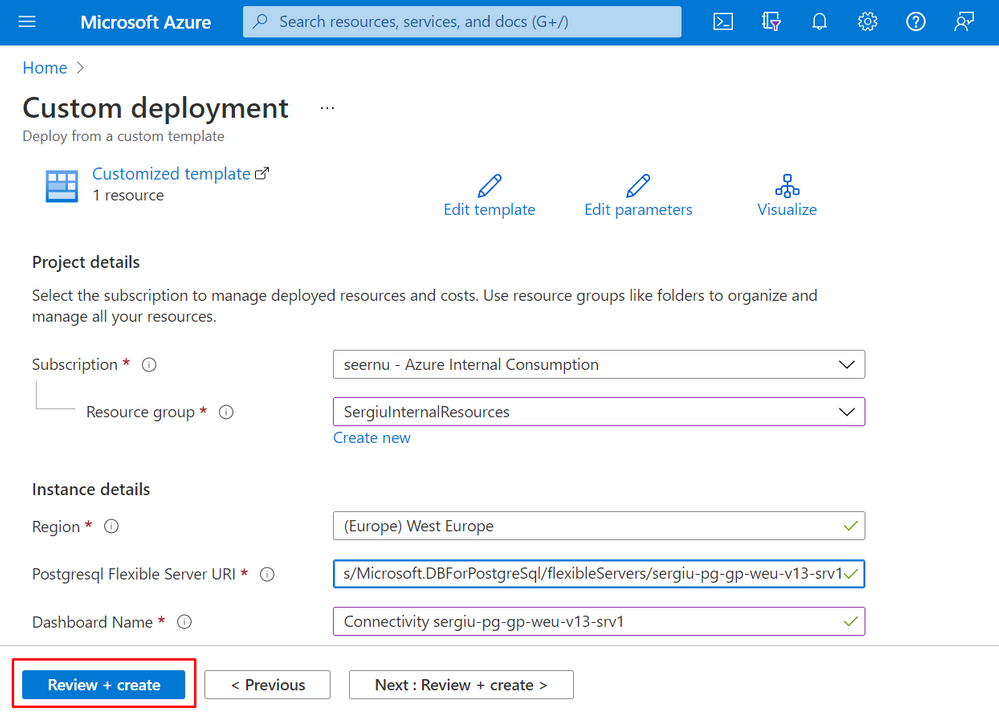Viewport: 999px width, 720px height.
Task: Open the Directories and subscriptions filter
Action: 771,22
